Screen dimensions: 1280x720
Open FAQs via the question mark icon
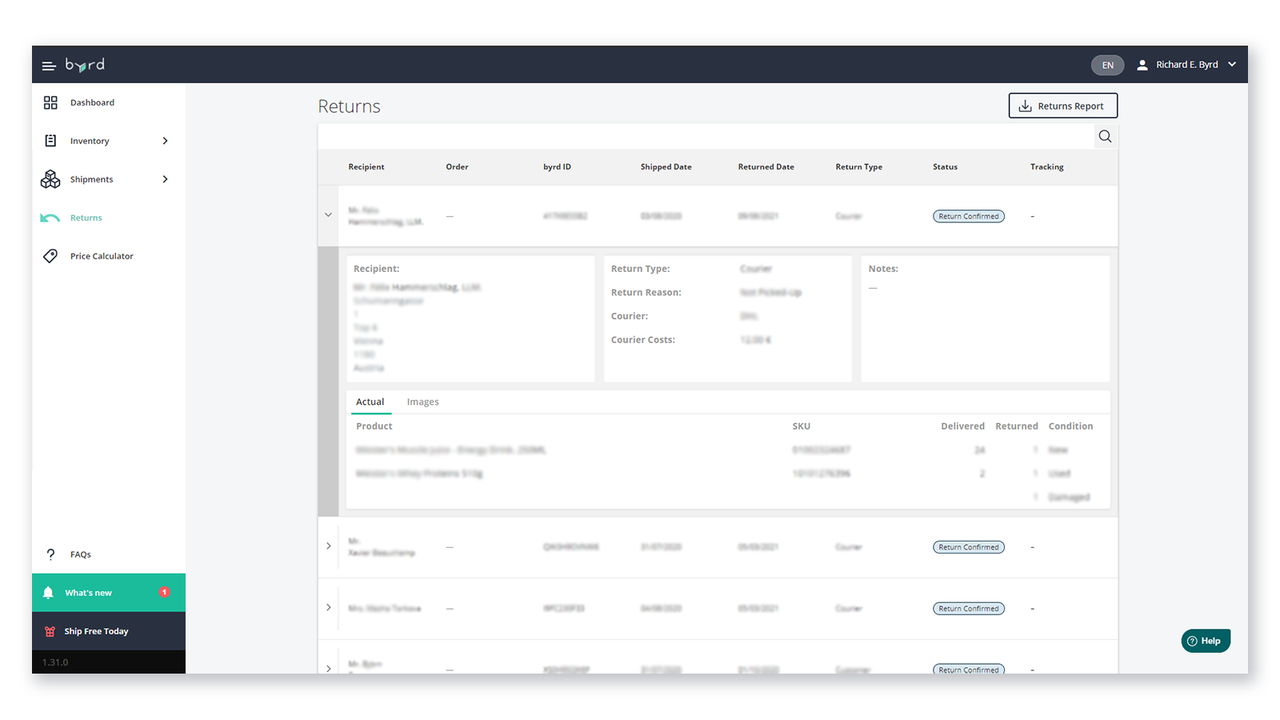[51, 554]
